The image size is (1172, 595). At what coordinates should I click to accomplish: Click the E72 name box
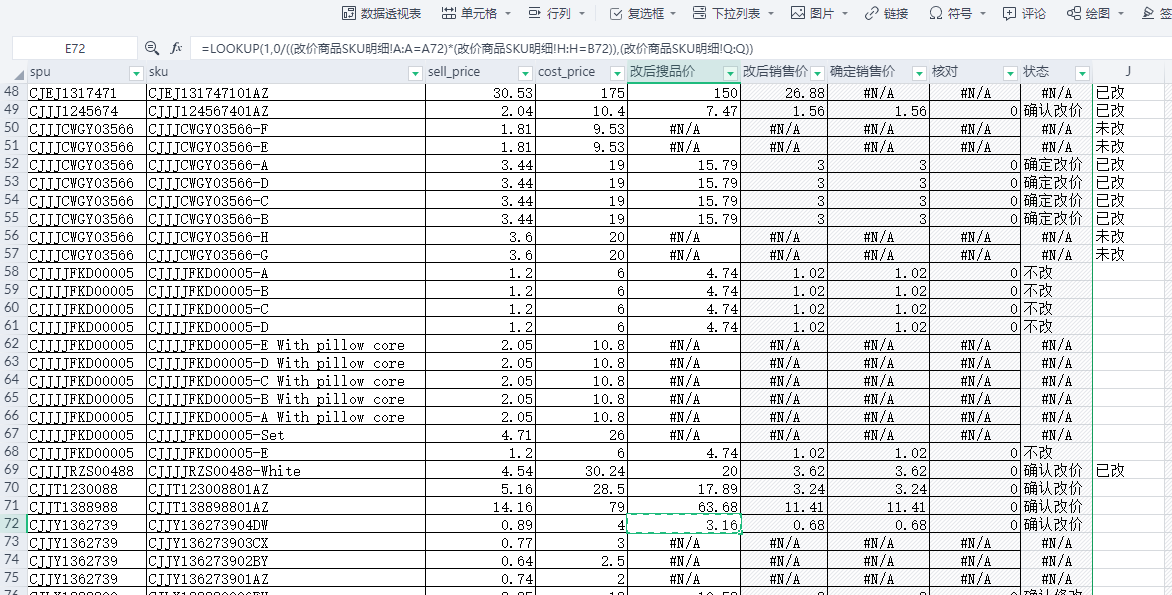(74, 48)
